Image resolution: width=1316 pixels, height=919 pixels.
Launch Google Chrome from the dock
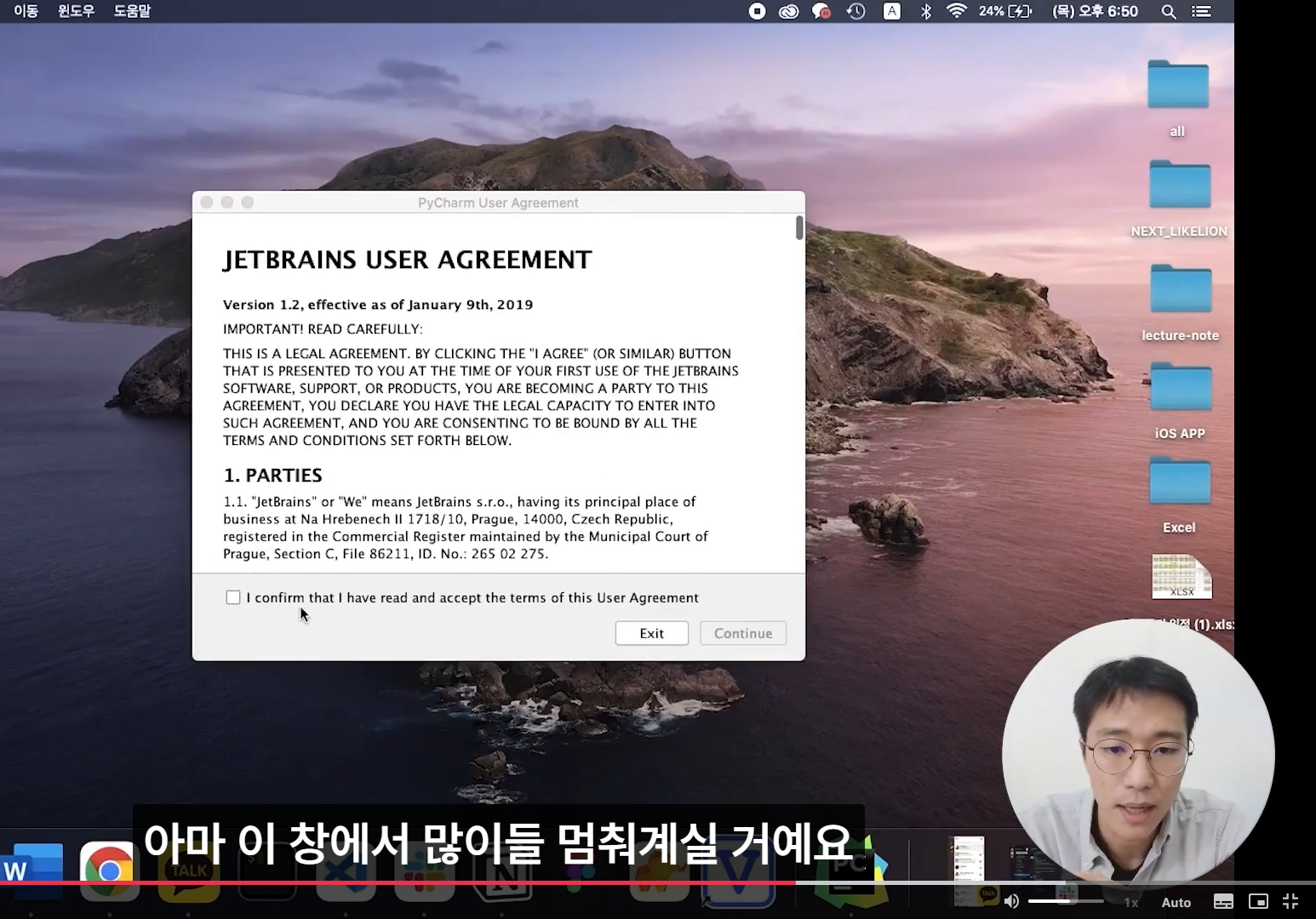coord(109,871)
